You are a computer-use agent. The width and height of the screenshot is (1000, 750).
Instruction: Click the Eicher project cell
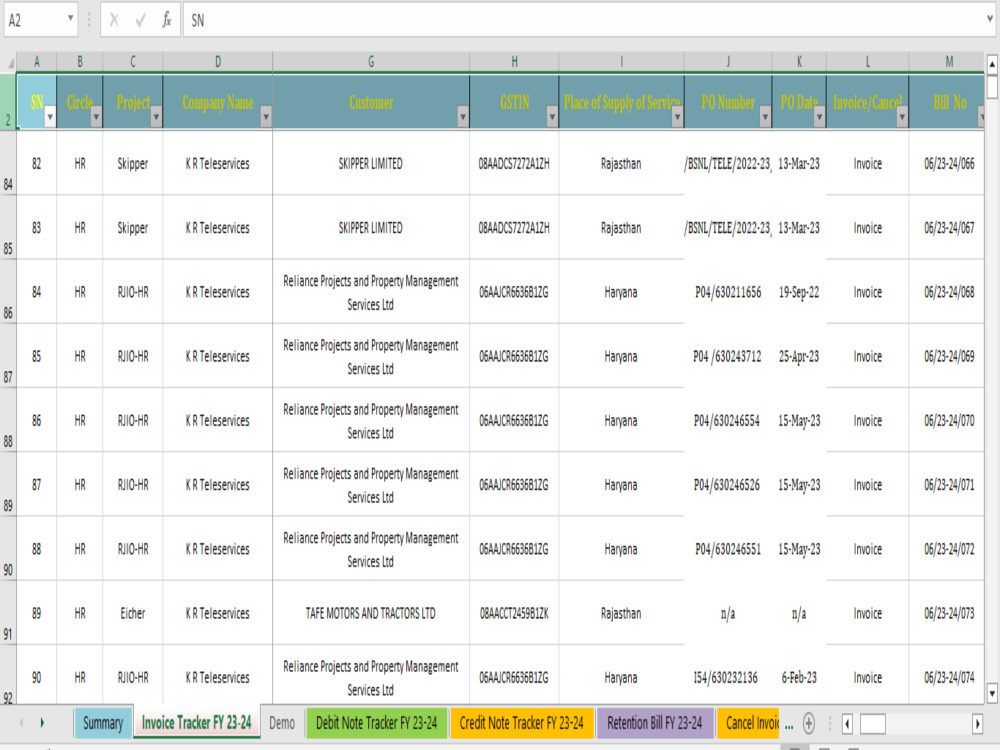pos(133,613)
